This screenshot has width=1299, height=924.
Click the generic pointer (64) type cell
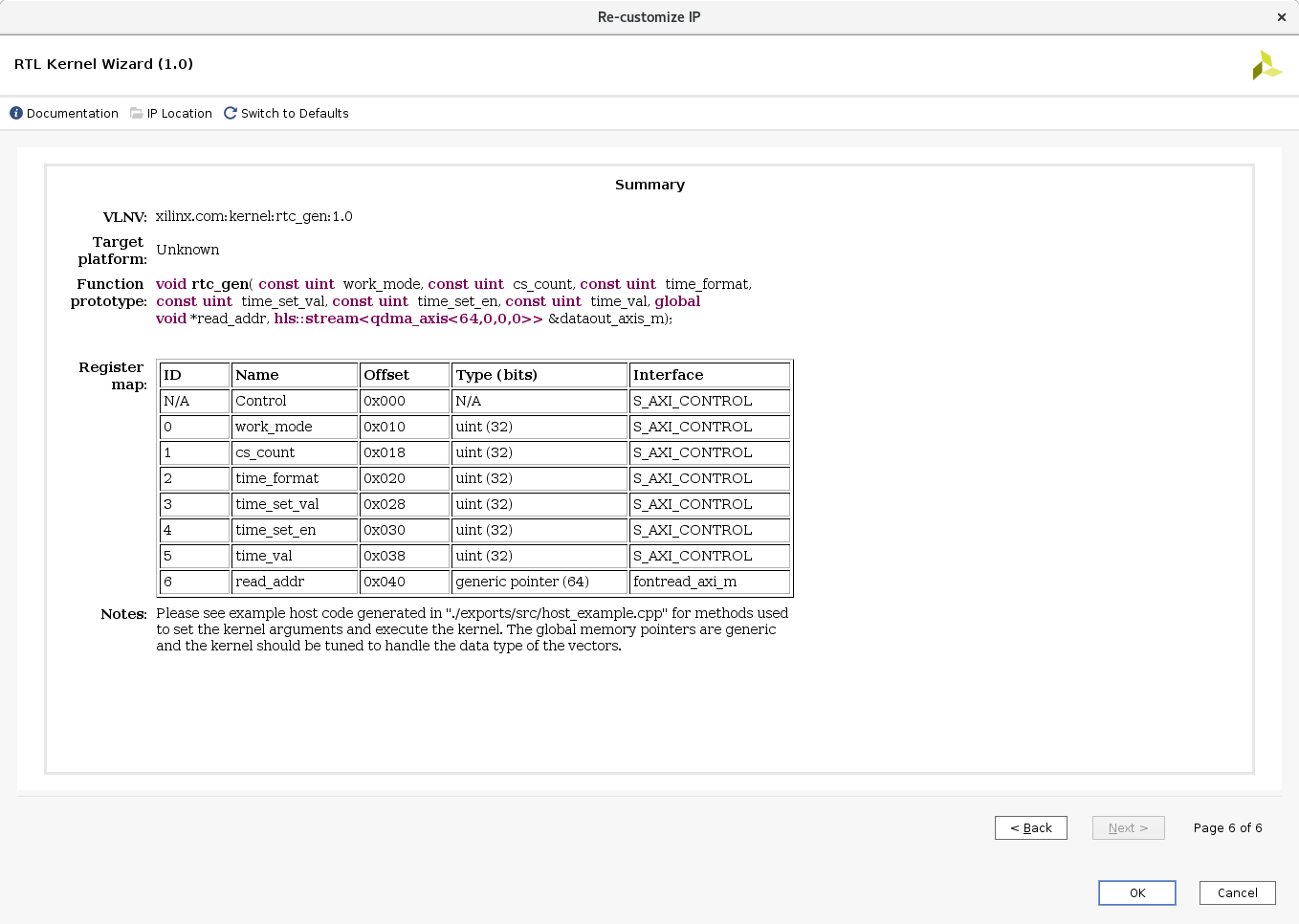click(x=539, y=582)
